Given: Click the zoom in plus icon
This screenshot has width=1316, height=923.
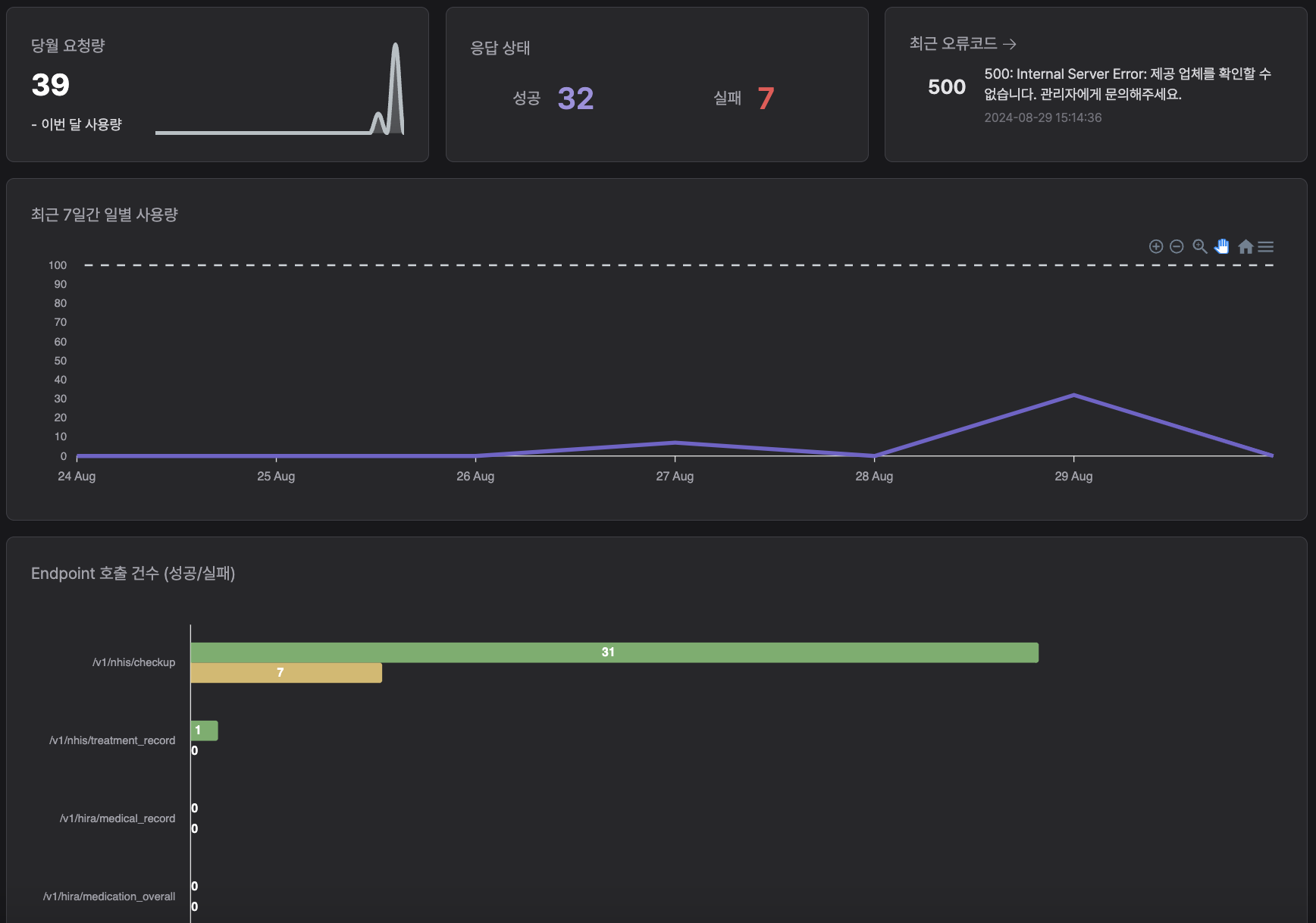Looking at the screenshot, I should [x=1156, y=246].
